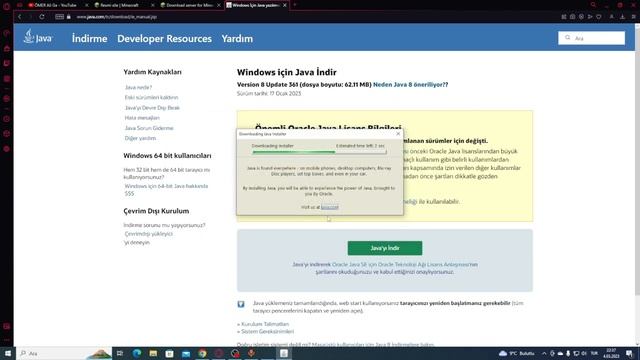Launch Microsoft Edge from taskbar

point(137,353)
